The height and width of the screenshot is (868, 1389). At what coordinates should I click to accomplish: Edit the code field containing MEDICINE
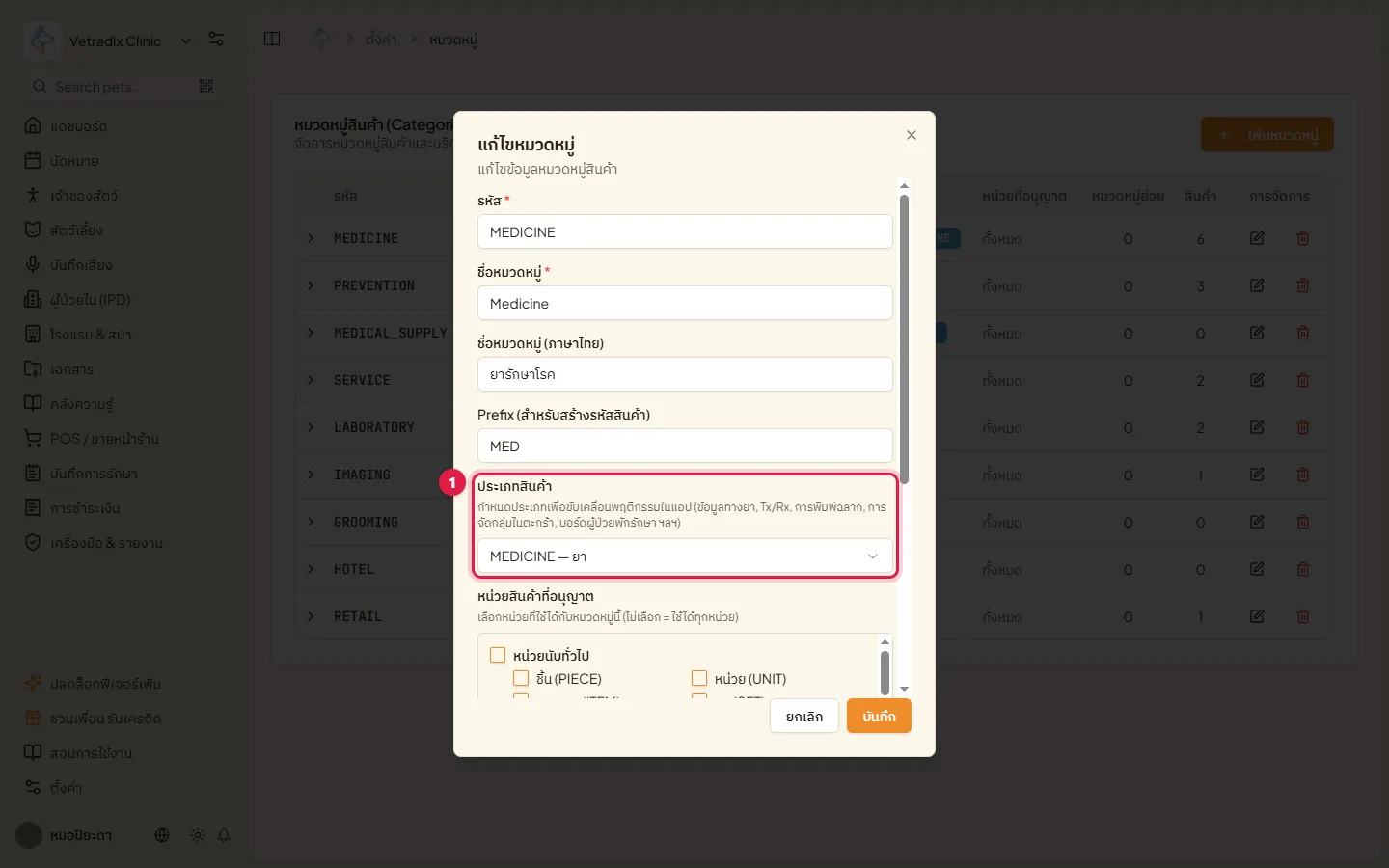click(685, 232)
